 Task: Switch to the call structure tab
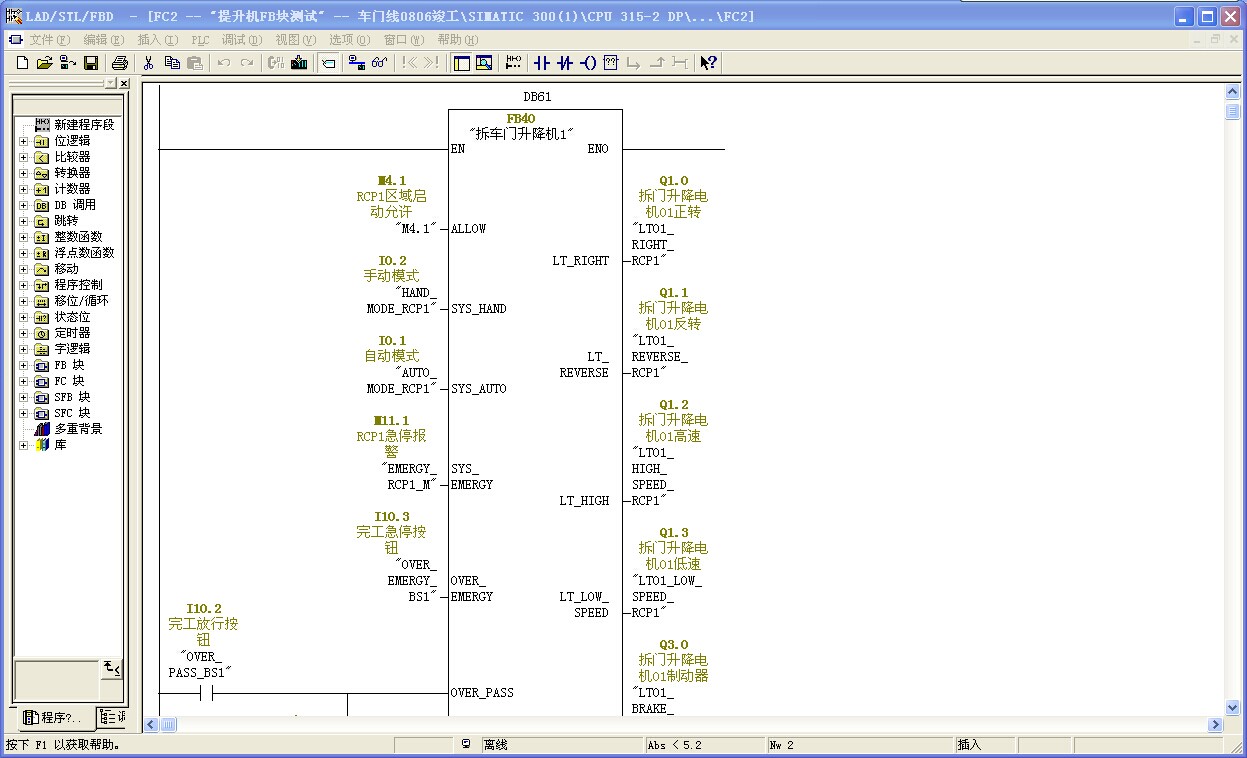tap(113, 718)
